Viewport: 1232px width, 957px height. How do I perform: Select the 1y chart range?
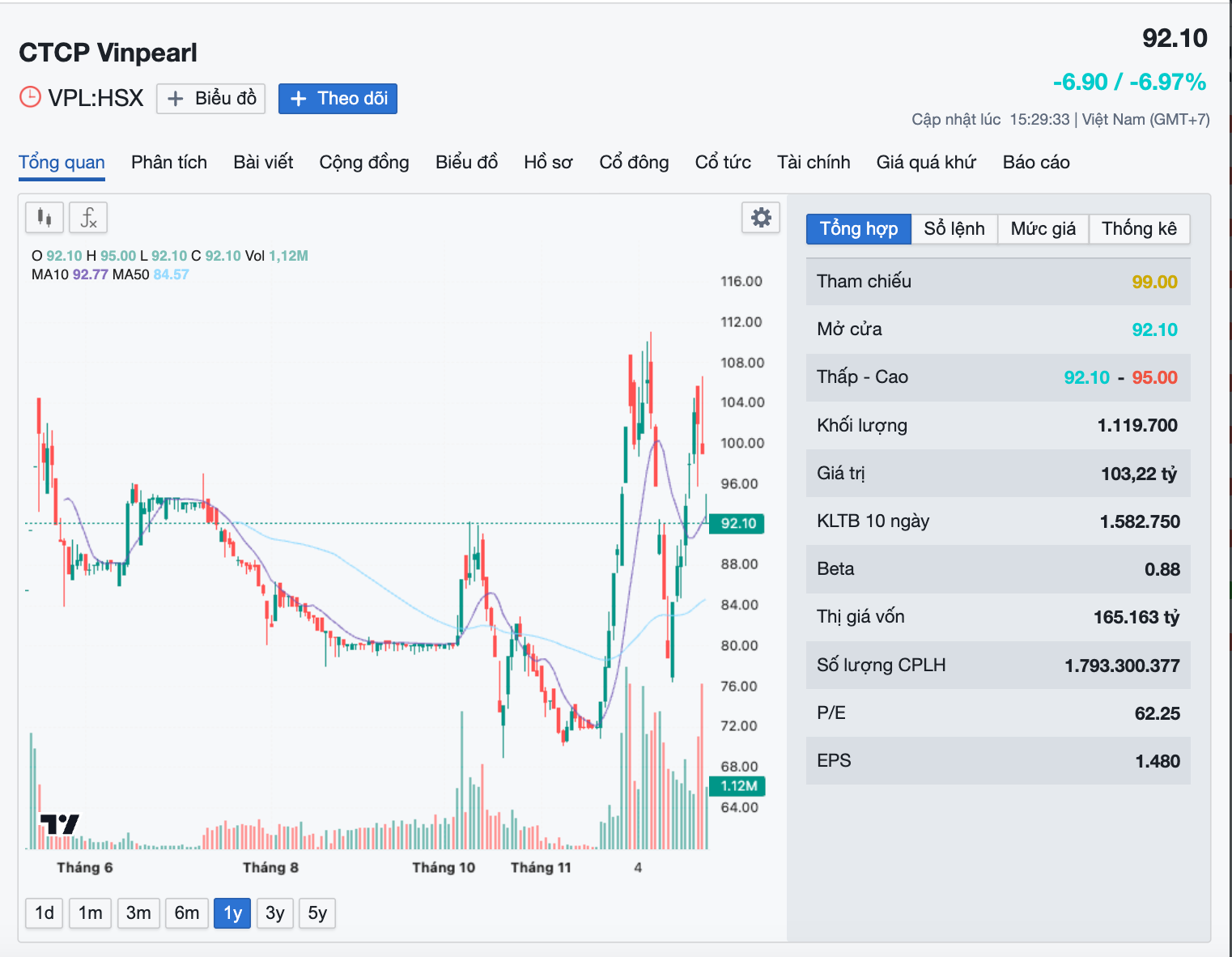tap(232, 913)
